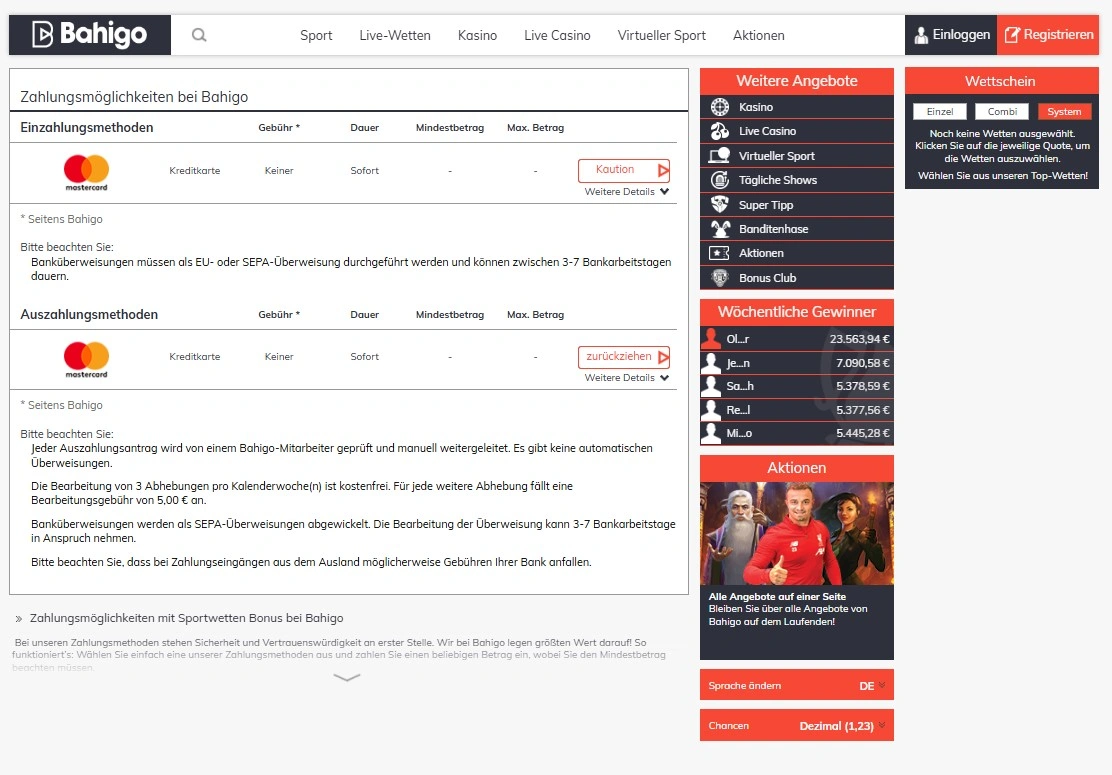Select the Kasino roulette icon in sidebar
This screenshot has height=775, width=1112.
point(720,107)
